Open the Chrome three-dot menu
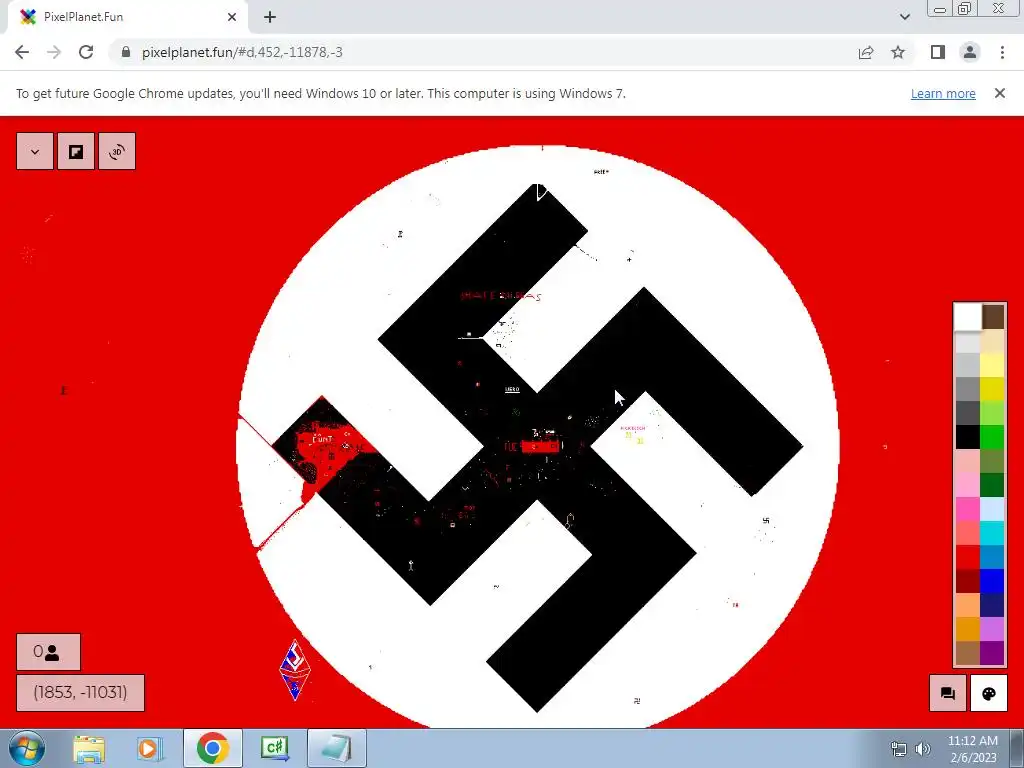 point(1002,52)
